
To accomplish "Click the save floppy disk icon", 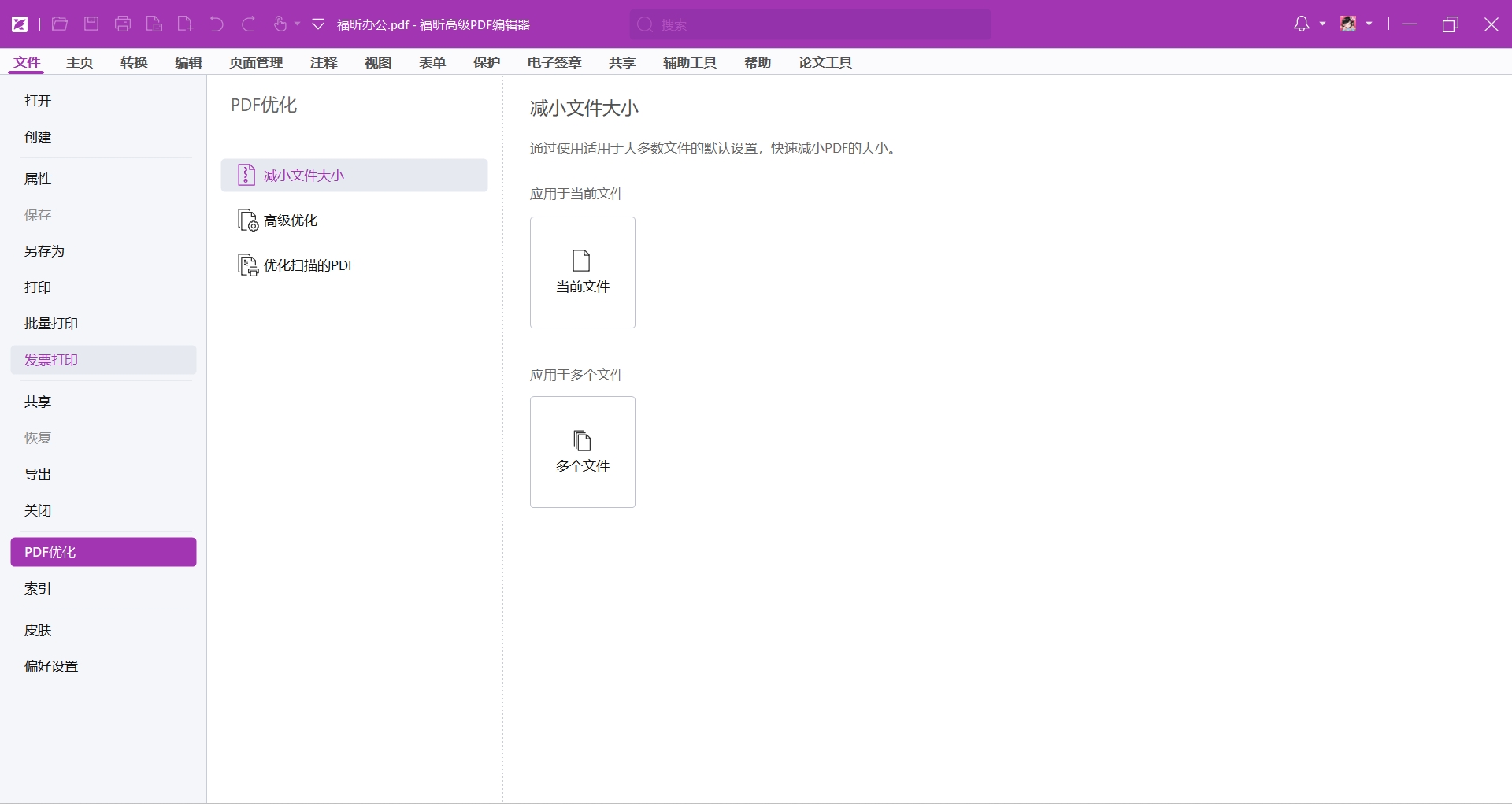I will 91,24.
